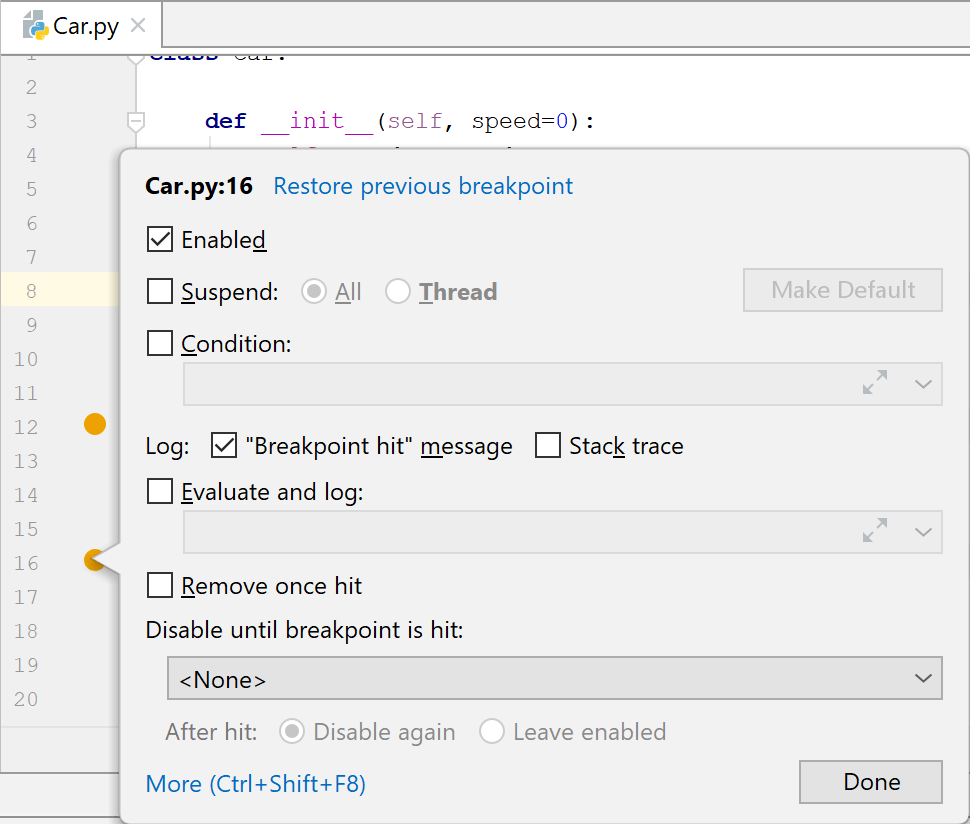
Task: Open the Condition history dropdown arrow
Action: point(923,384)
